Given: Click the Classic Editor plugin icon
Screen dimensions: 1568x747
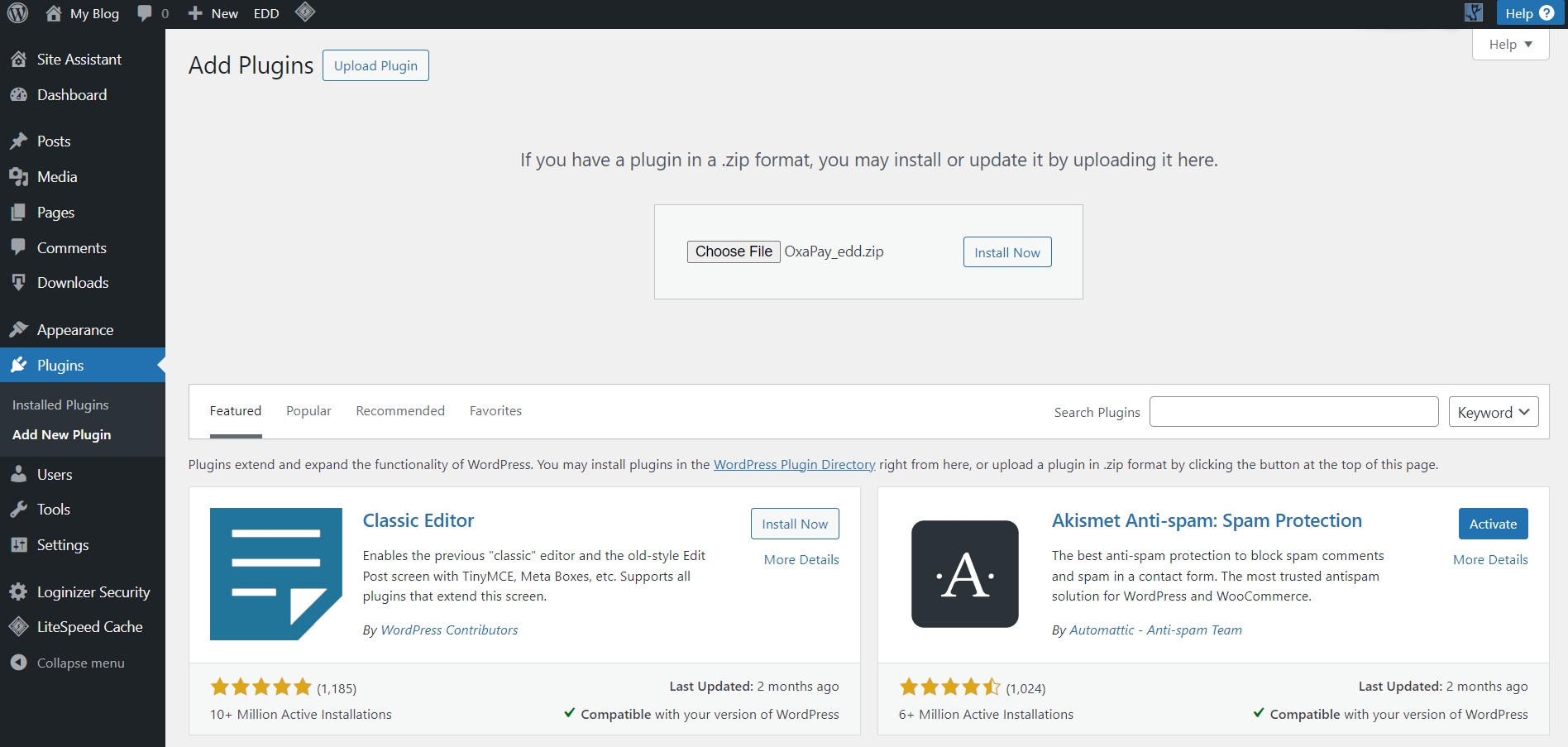Looking at the screenshot, I should point(275,573).
